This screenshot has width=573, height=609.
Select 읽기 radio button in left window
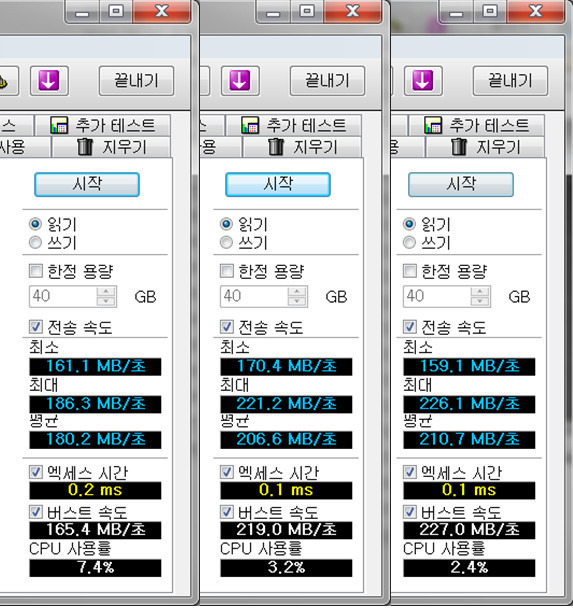click(35, 224)
